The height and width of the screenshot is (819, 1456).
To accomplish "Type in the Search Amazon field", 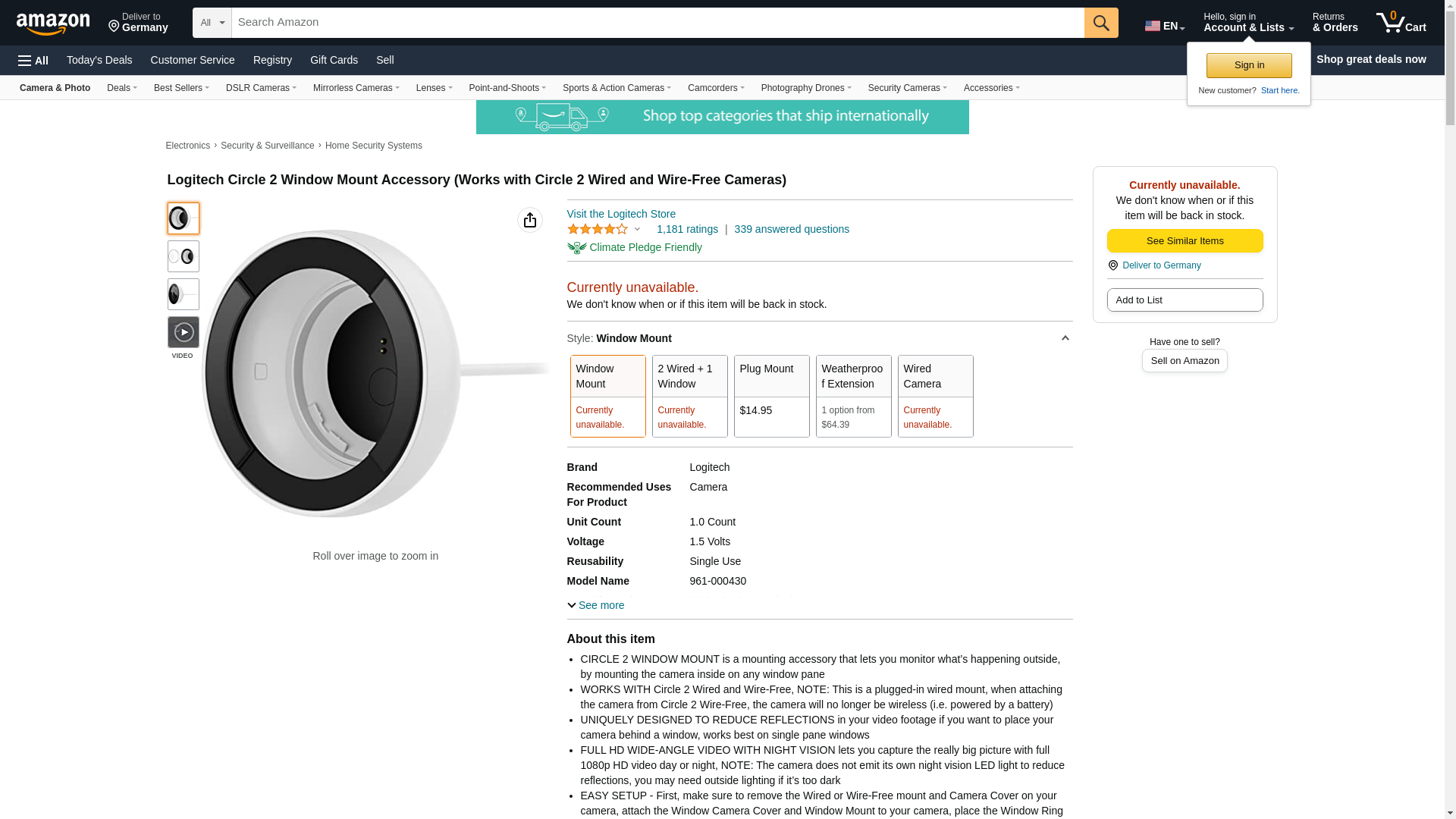I will pos(657,23).
